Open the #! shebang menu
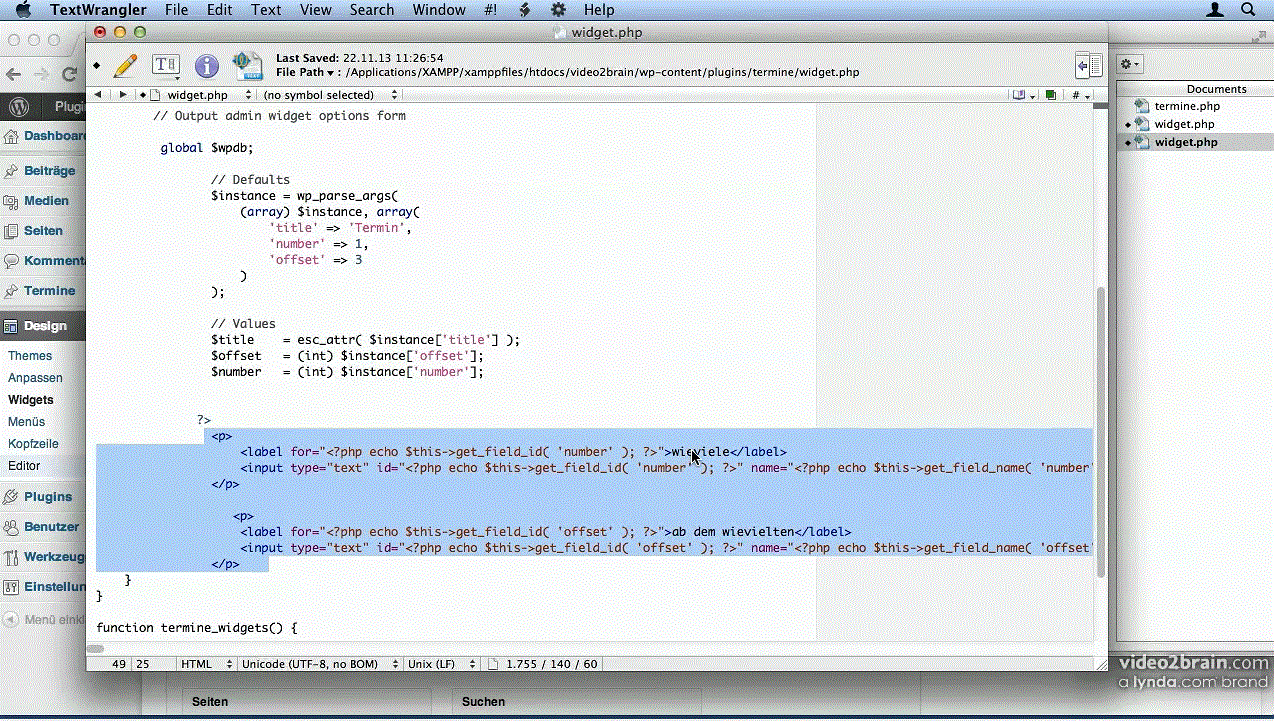The height and width of the screenshot is (721, 1274). pyautogui.click(x=491, y=10)
